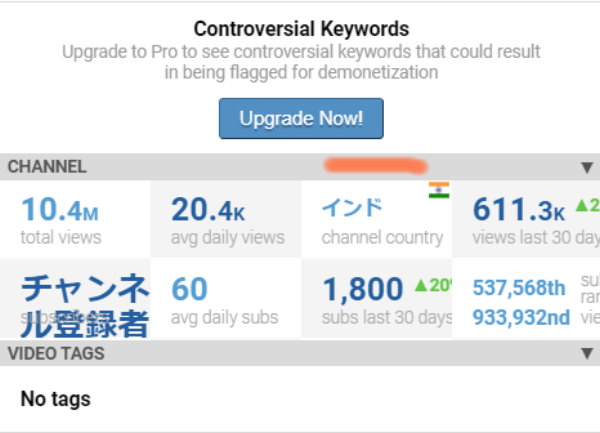Select the 60 avg daily subs stat

(188, 290)
